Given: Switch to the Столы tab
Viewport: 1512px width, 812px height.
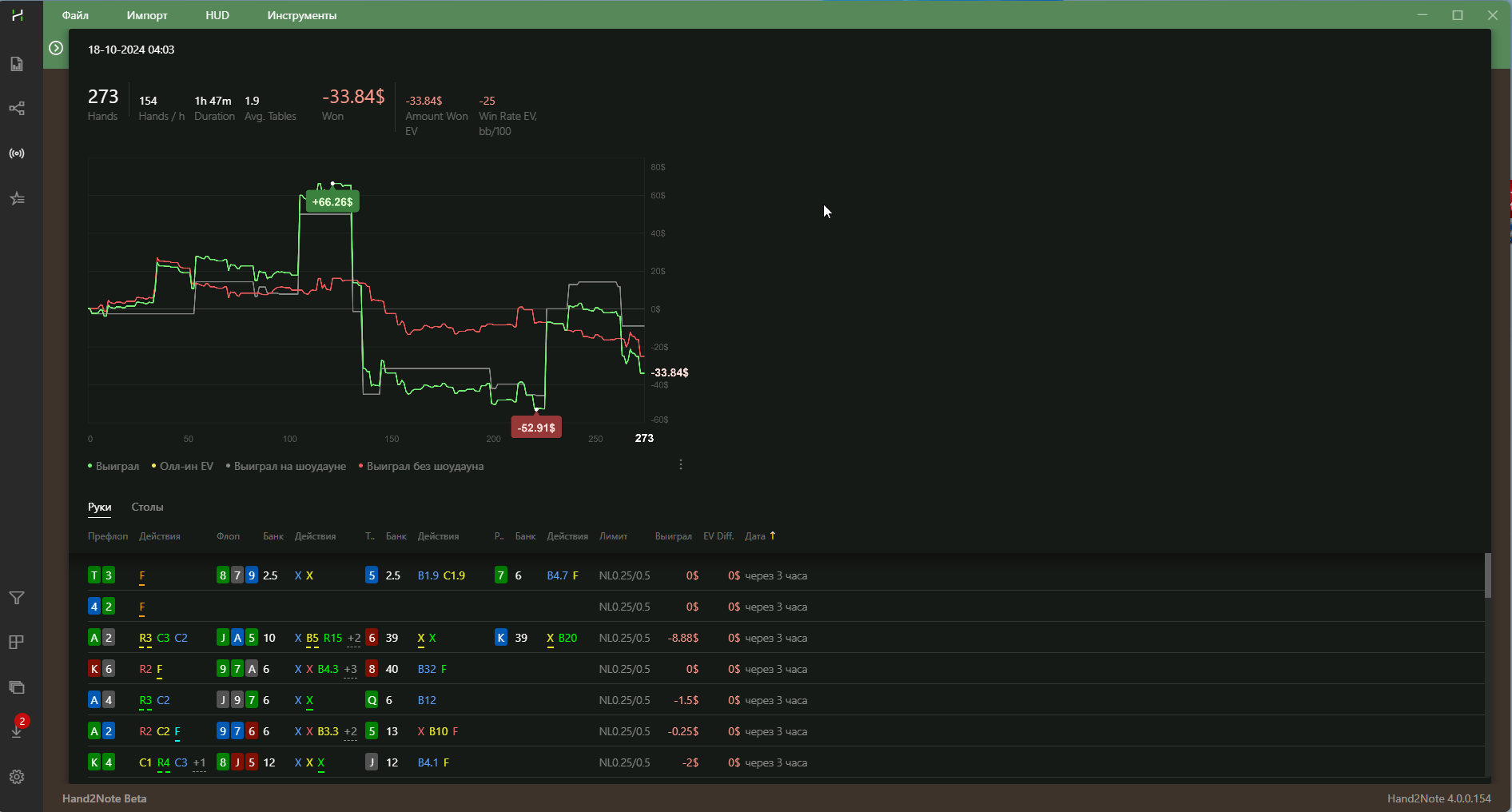Looking at the screenshot, I should [147, 507].
